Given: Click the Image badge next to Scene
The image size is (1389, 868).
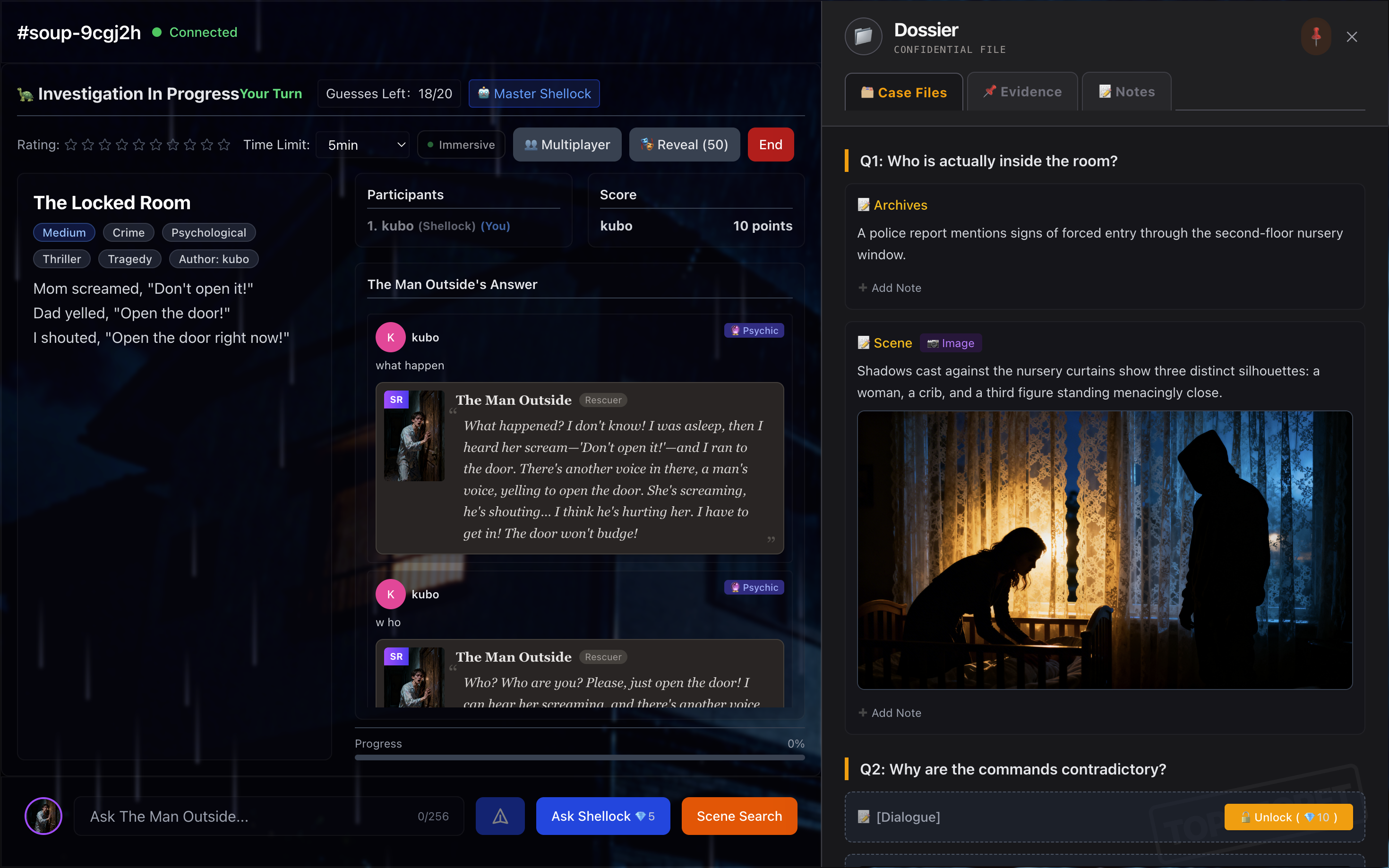Looking at the screenshot, I should point(951,343).
